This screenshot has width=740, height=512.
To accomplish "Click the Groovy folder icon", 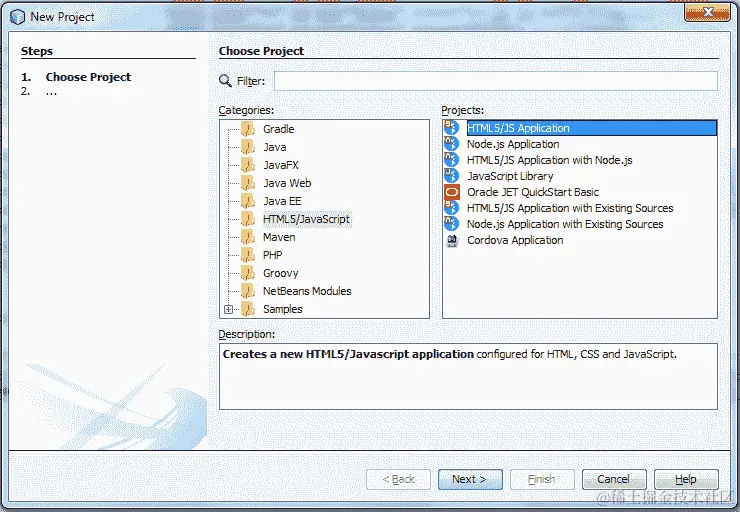I will point(248,273).
